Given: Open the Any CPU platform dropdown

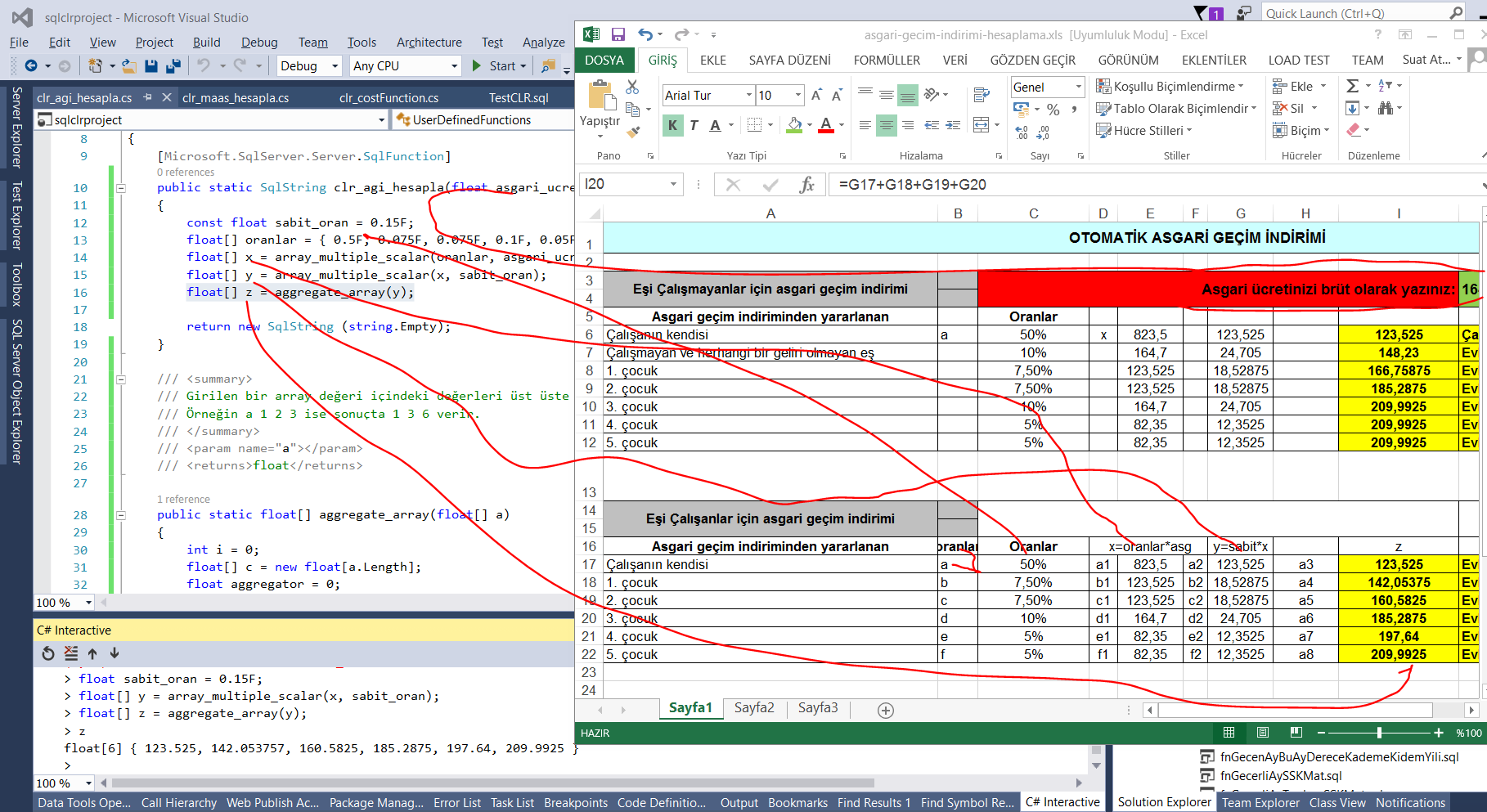Looking at the screenshot, I should tap(455, 66).
